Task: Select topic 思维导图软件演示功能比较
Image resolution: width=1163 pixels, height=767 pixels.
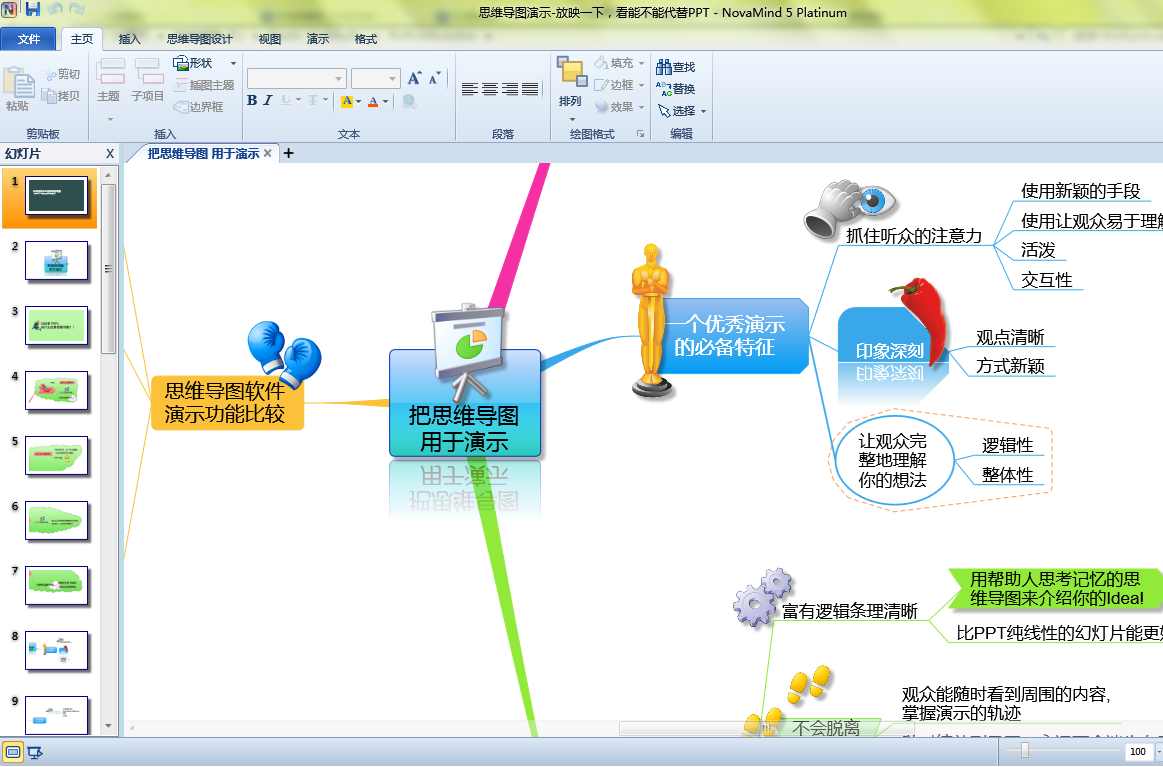Action: pyautogui.click(x=226, y=403)
